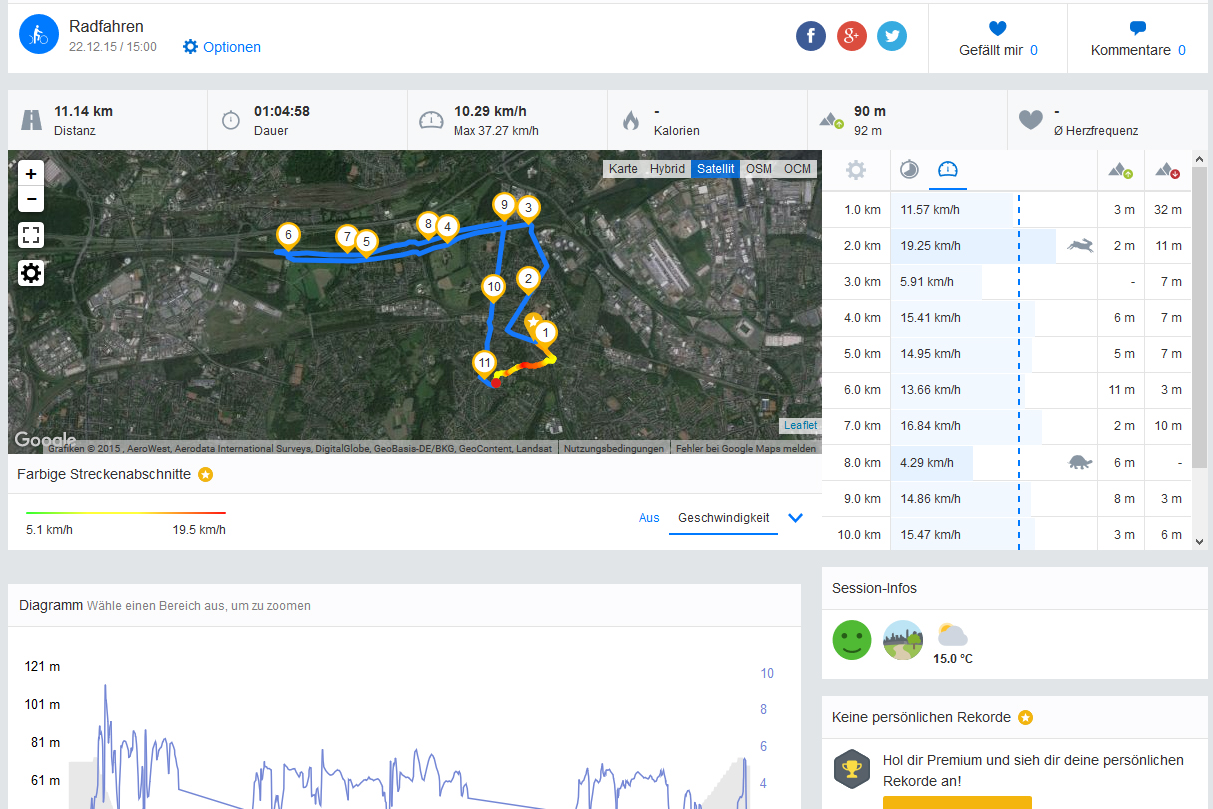Screen dimensions: 1213x809
Task: Switch map to Hybrid view
Action: click(667, 169)
